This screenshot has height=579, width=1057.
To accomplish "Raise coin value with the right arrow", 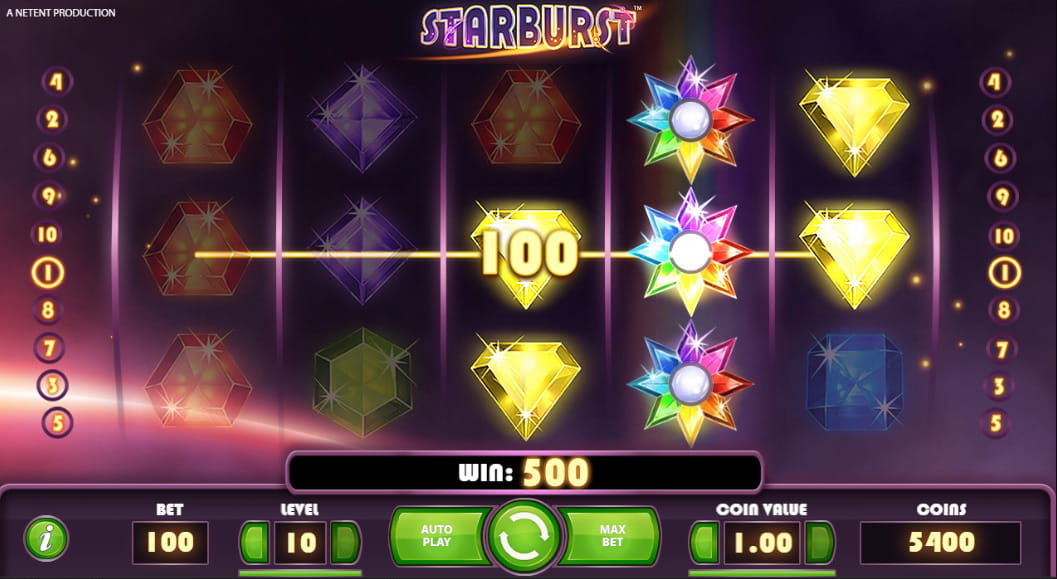I will [820, 541].
